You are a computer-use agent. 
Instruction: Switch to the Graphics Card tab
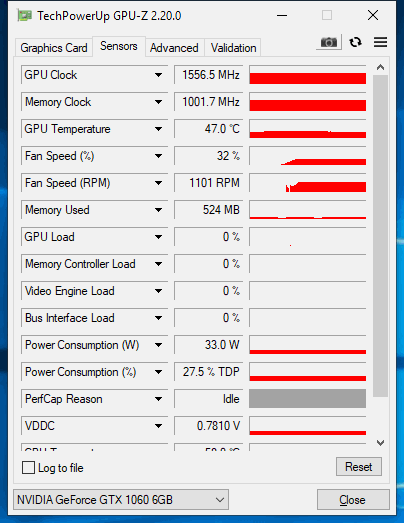point(54,48)
